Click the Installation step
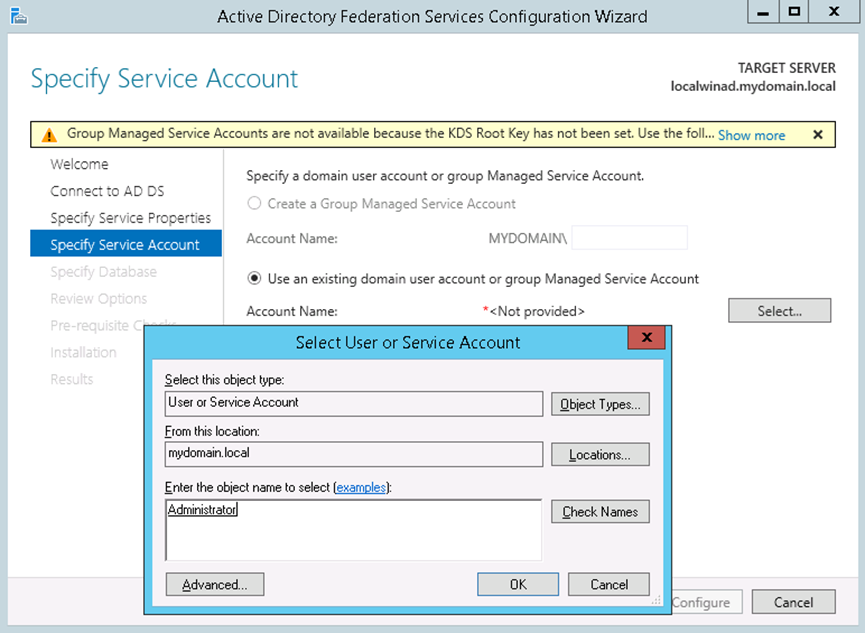865x633 pixels. point(83,352)
